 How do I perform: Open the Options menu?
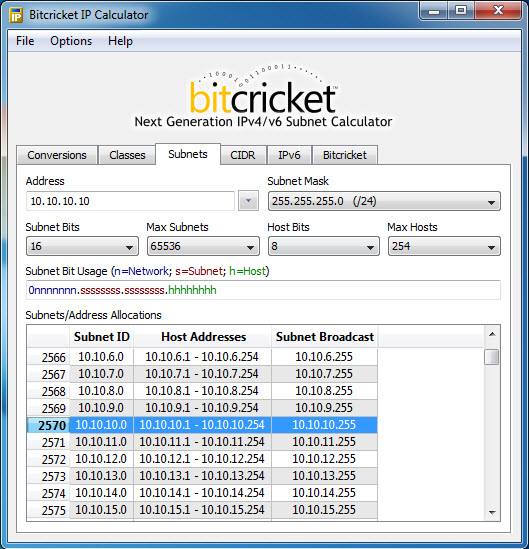pos(71,41)
